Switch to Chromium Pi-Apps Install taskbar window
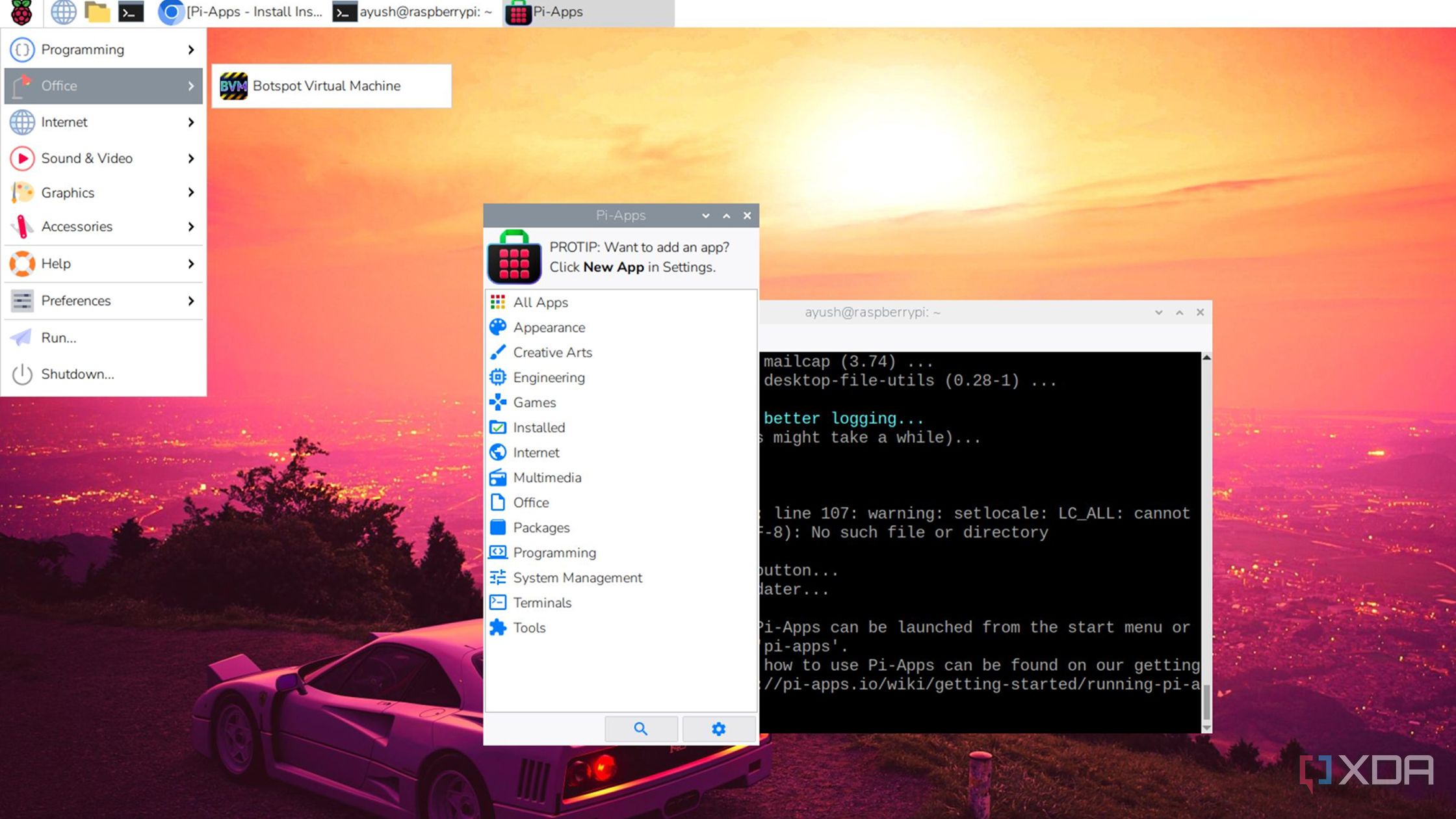Viewport: 1456px width, 819px height. [x=240, y=12]
